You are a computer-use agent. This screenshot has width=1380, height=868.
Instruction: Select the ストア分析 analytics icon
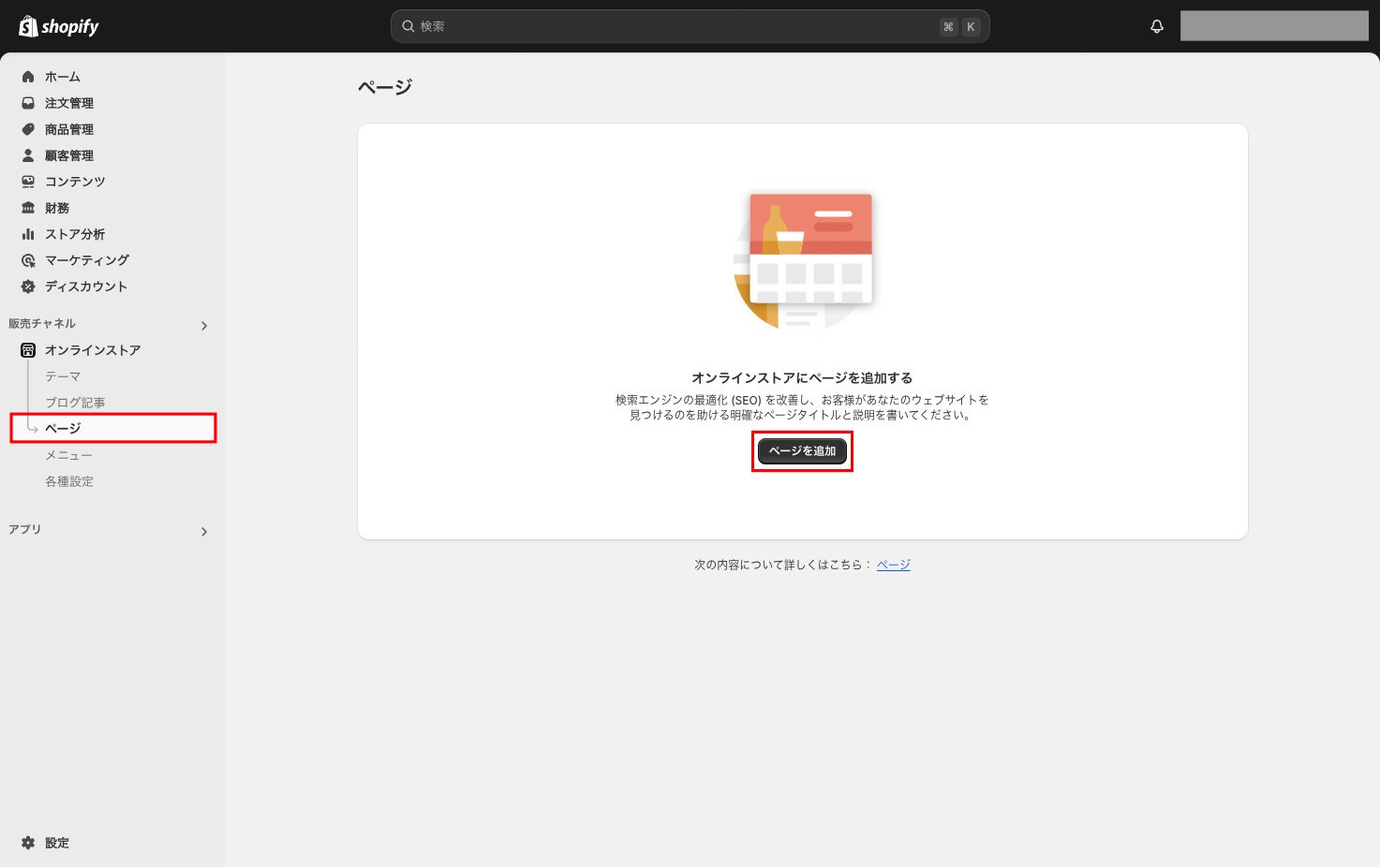click(28, 234)
